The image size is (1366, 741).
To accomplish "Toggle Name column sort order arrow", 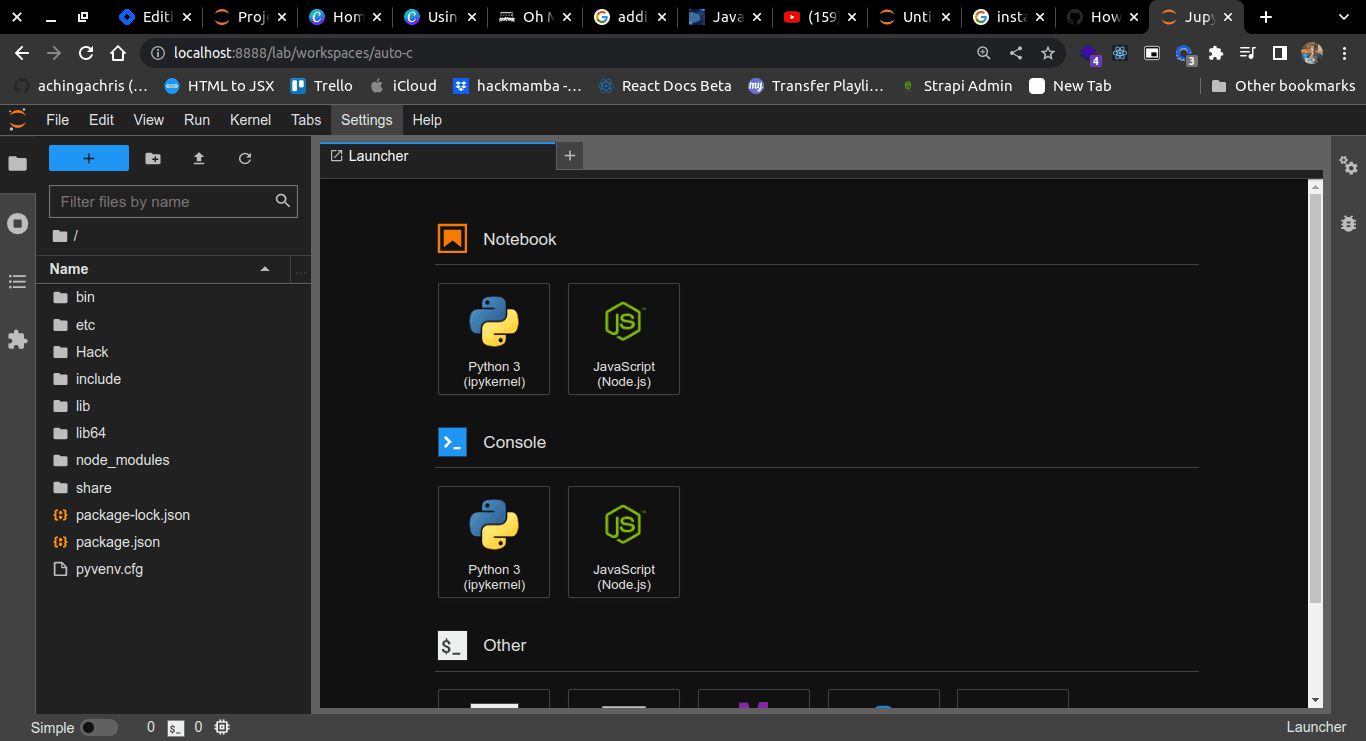I will point(265,269).
